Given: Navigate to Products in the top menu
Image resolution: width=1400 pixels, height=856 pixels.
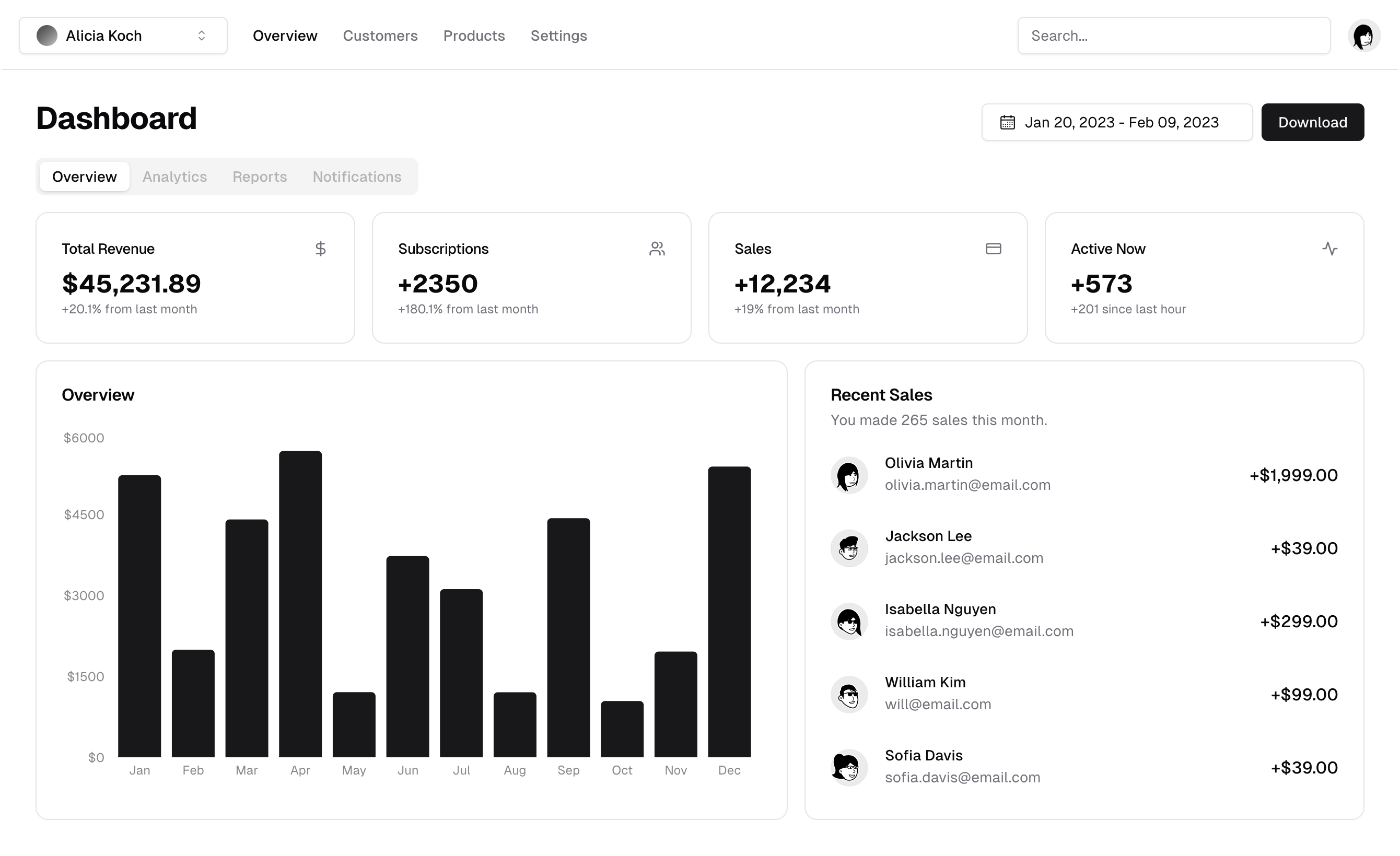Looking at the screenshot, I should [x=474, y=35].
